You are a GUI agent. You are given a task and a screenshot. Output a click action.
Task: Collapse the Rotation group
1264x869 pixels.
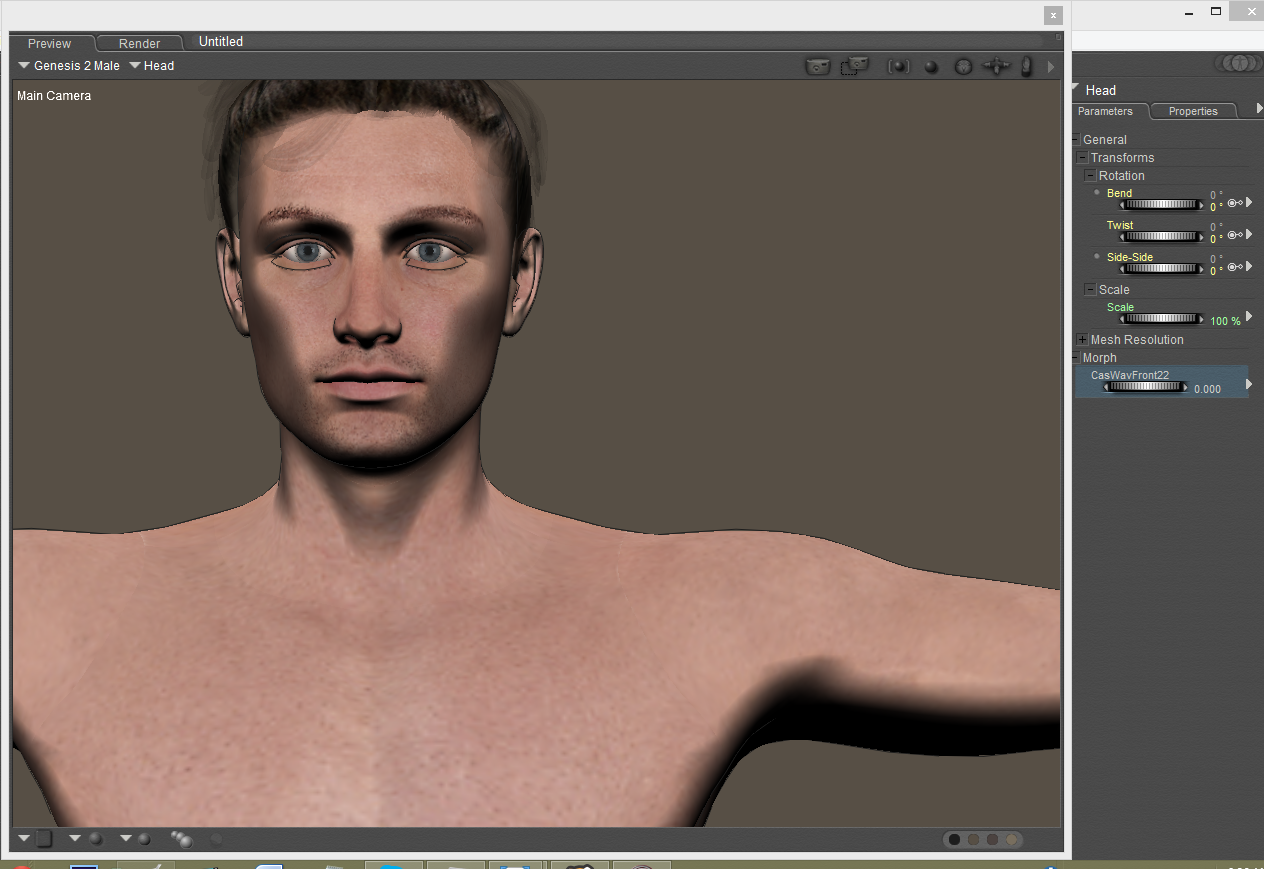(x=1090, y=176)
